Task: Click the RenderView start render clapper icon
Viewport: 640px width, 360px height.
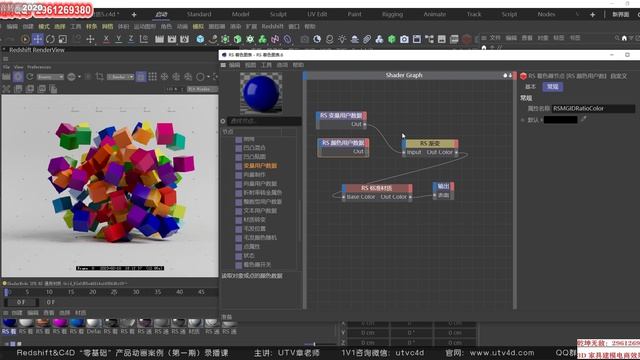Action: point(6,77)
